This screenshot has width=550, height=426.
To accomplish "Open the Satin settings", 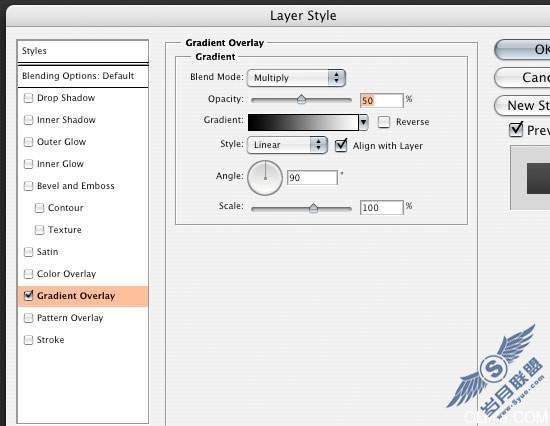I will pyautogui.click(x=47, y=252).
